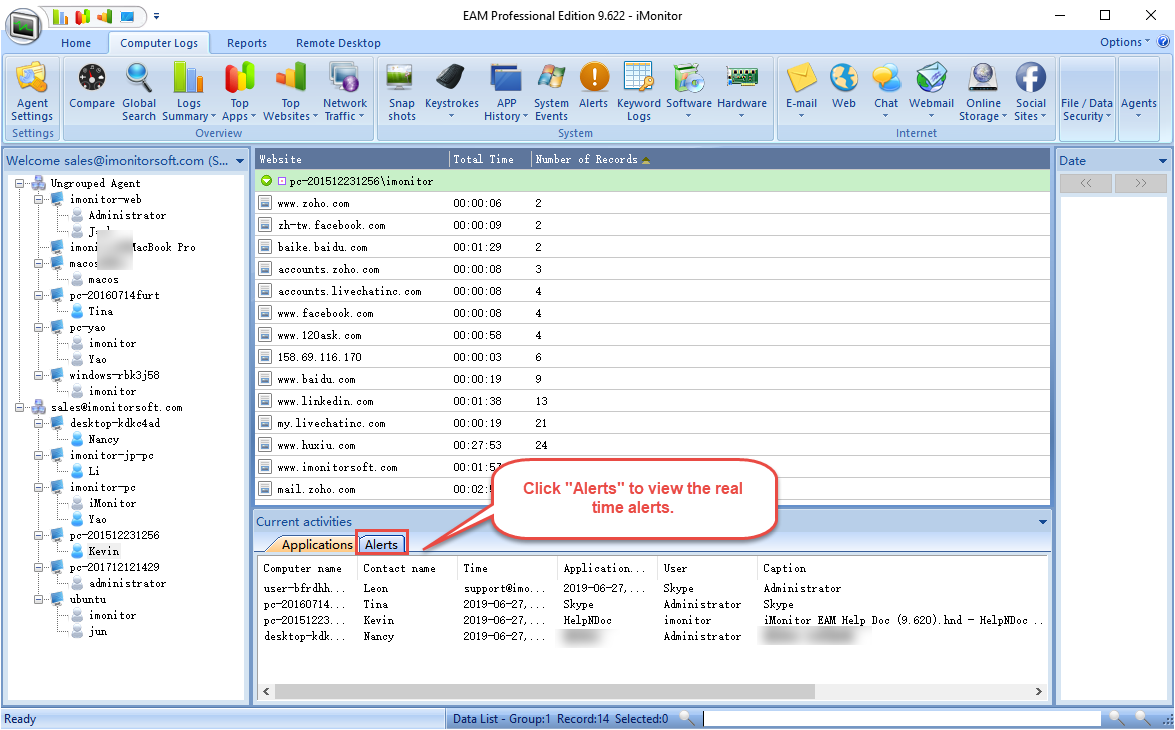Viewport: 1175px width, 730px height.
Task: Open Chat logs
Action: [886, 92]
